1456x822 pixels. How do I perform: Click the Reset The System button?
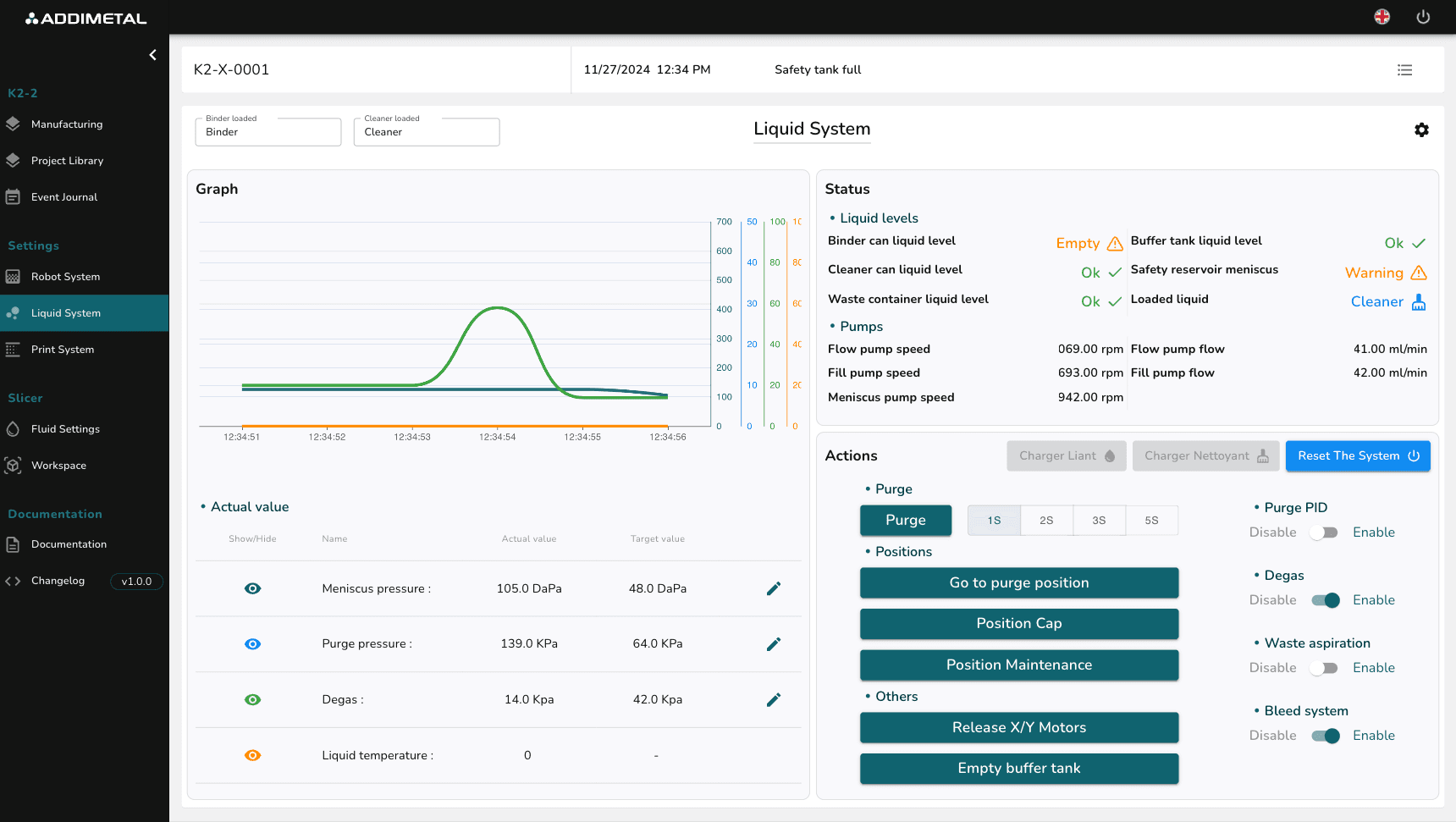click(1358, 455)
